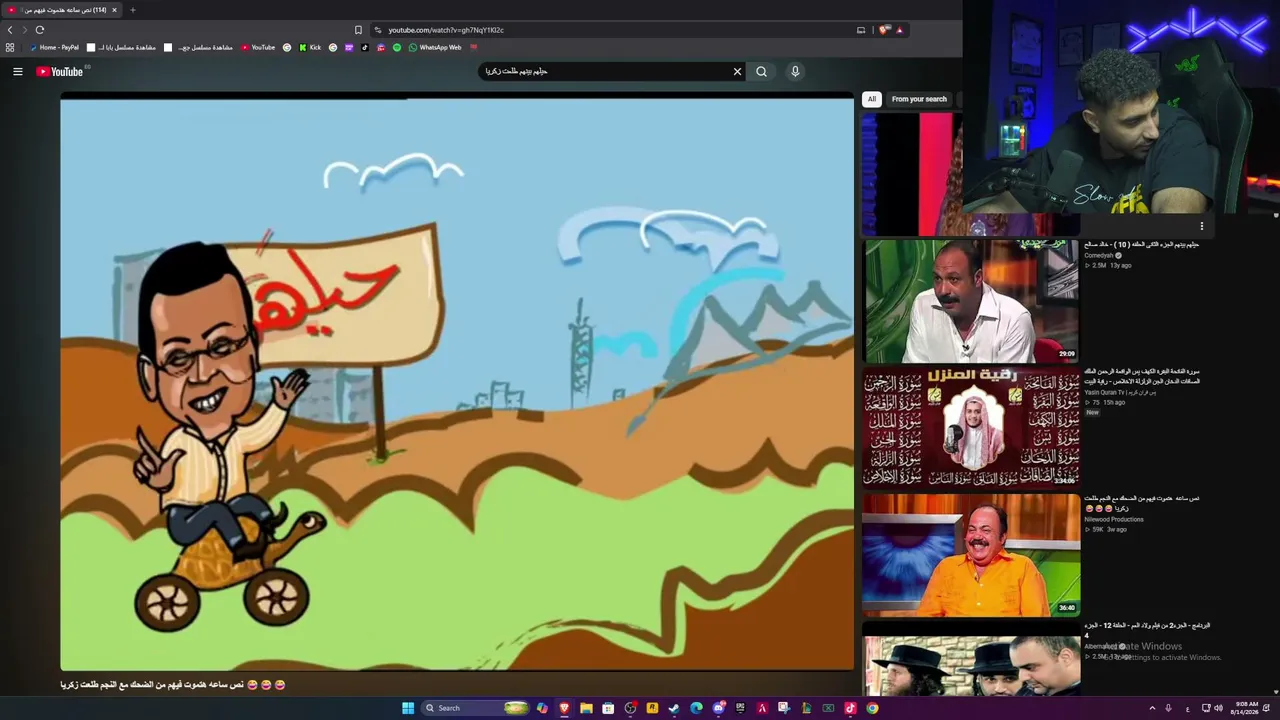Screen dimensions: 1280x720
Task: Reload the page with the refresh icon
Action: (x=40, y=30)
